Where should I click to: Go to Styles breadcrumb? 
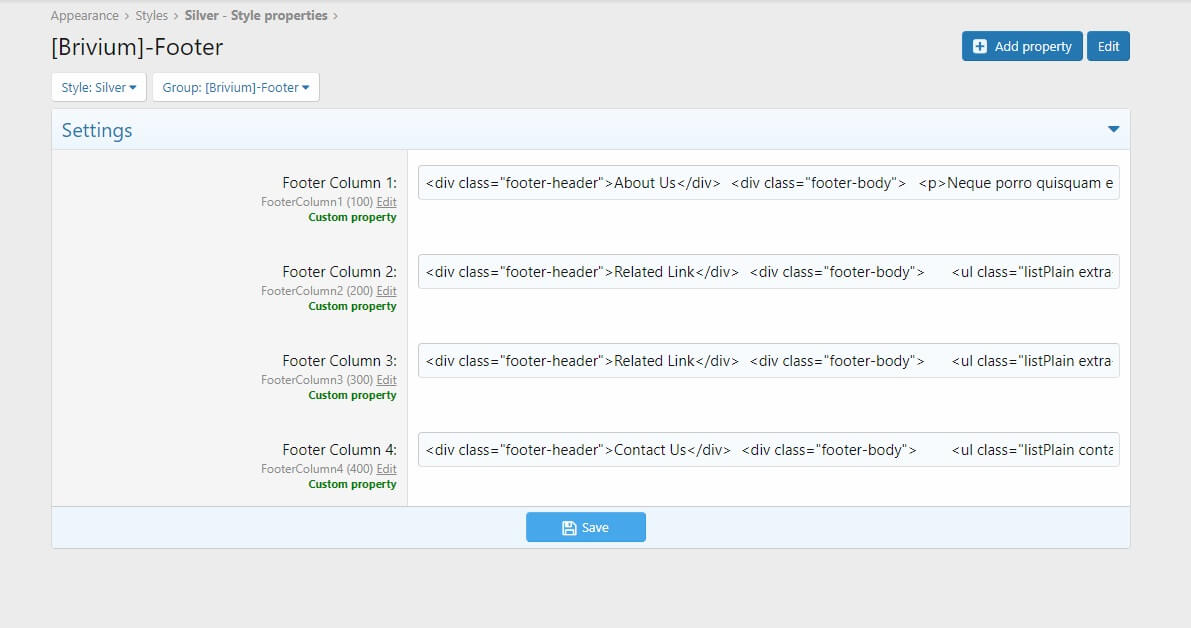click(151, 15)
